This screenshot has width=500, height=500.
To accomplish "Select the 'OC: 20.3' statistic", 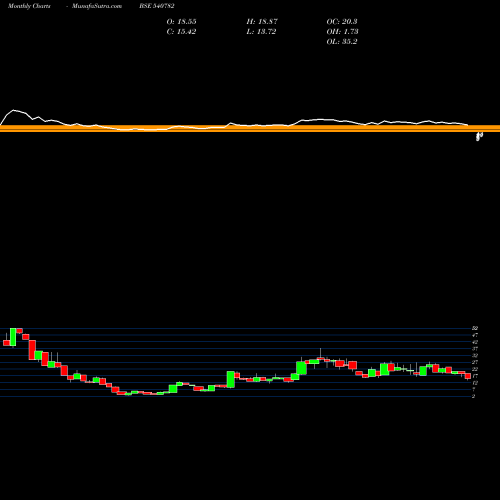I will (342, 21).
